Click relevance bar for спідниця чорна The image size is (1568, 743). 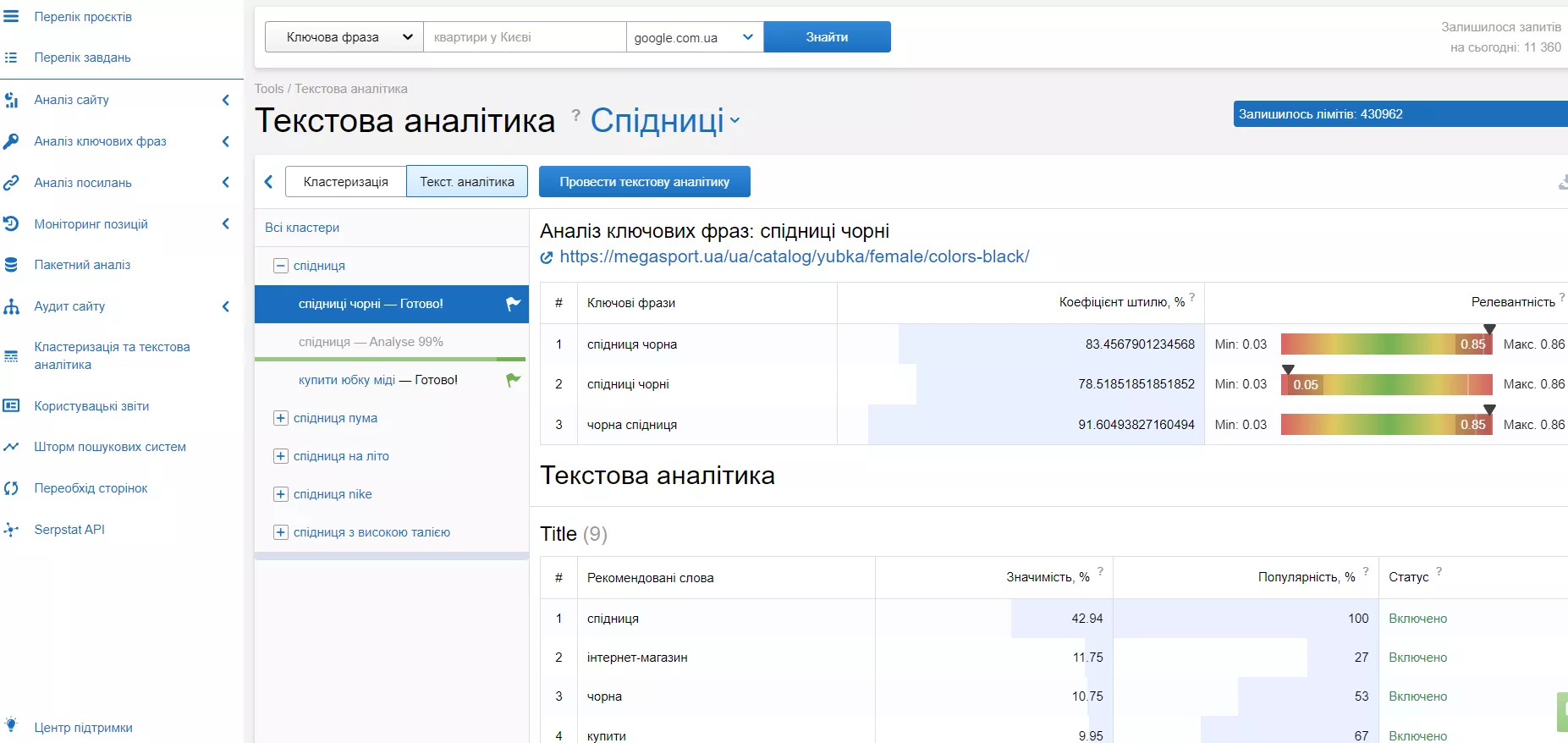pos(1386,344)
